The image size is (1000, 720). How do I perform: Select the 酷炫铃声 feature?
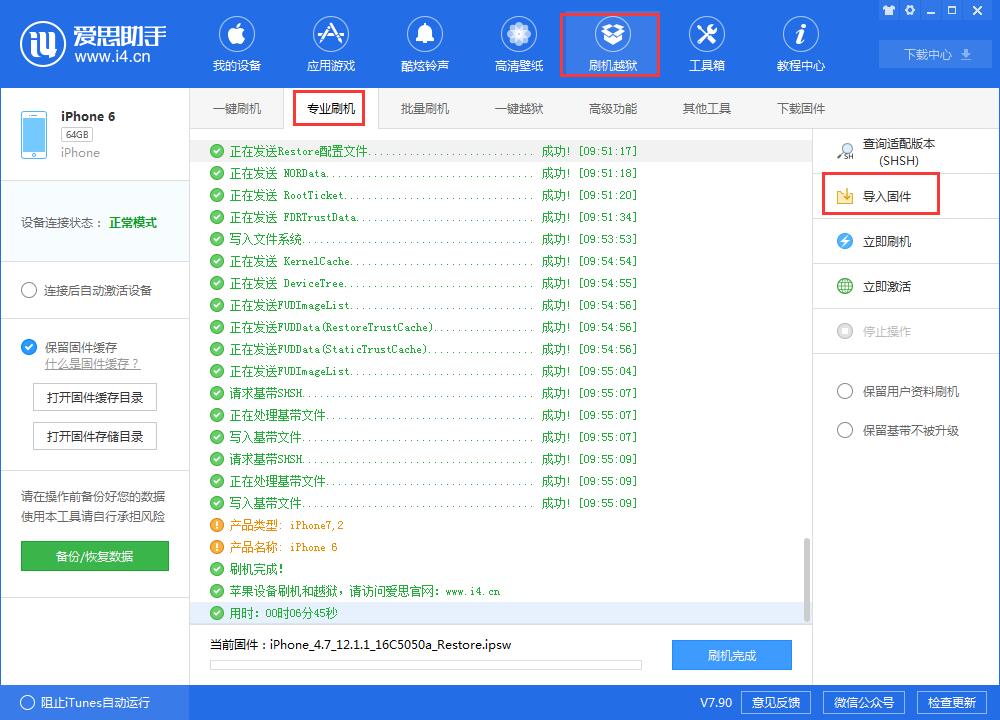click(424, 43)
